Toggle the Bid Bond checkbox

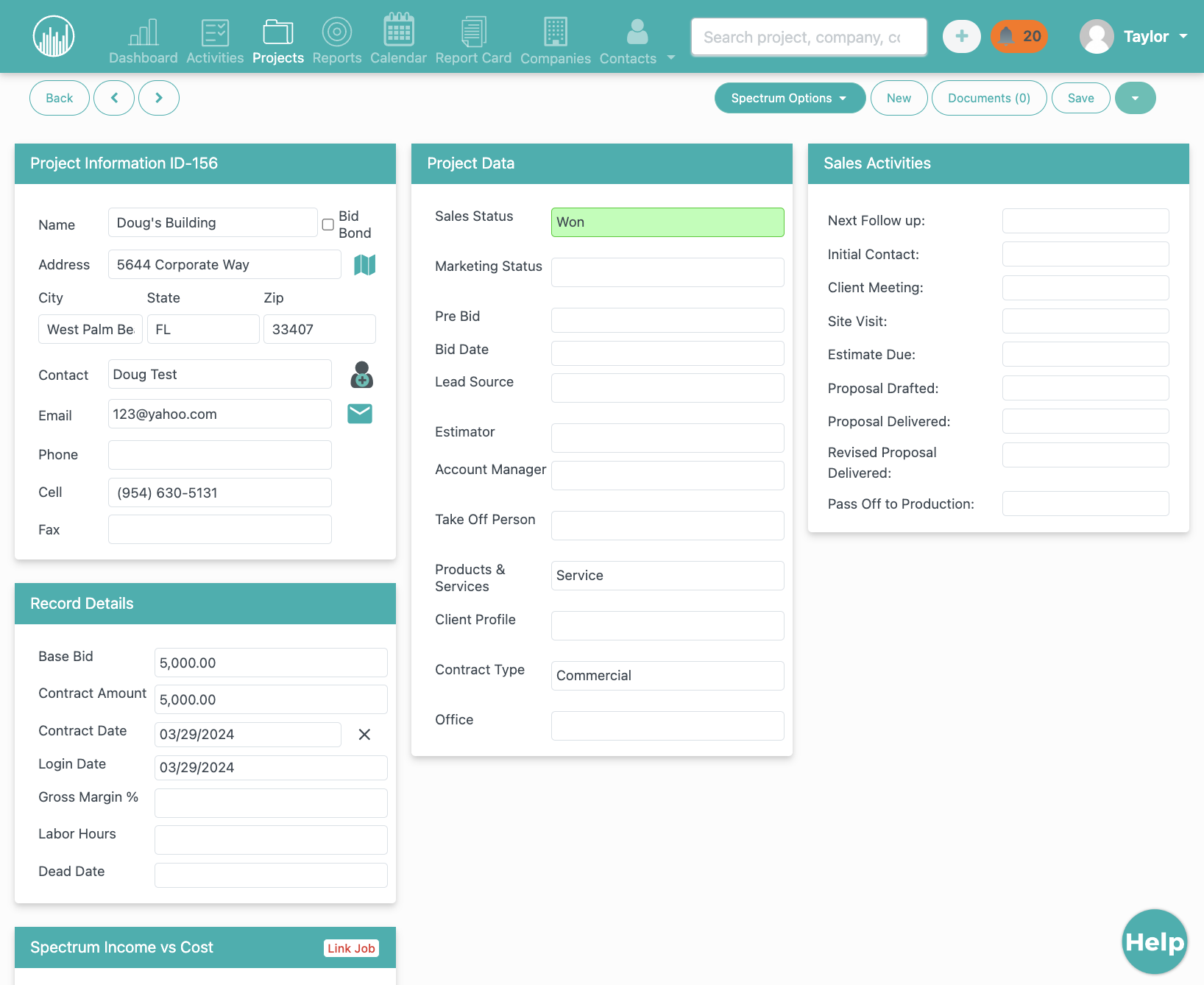click(328, 225)
